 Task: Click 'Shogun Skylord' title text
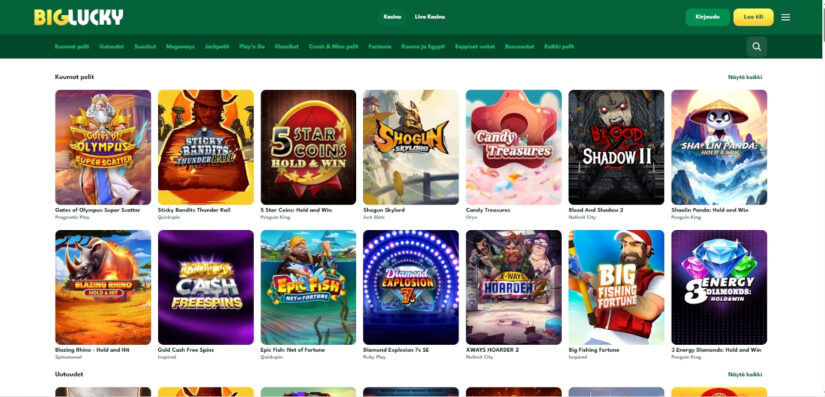384,210
